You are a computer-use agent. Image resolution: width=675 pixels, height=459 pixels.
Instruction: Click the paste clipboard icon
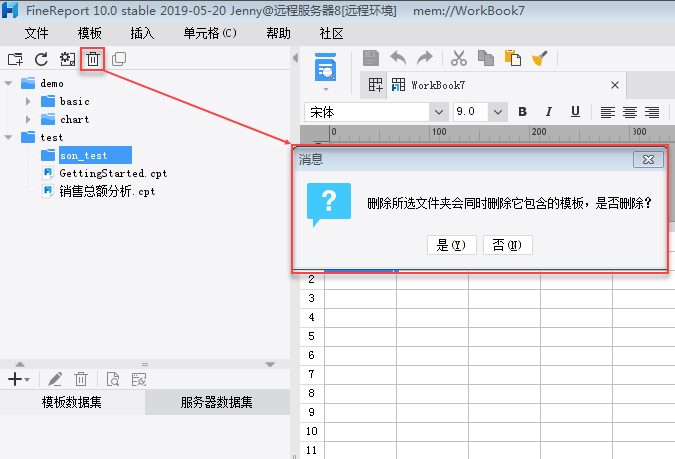513,58
